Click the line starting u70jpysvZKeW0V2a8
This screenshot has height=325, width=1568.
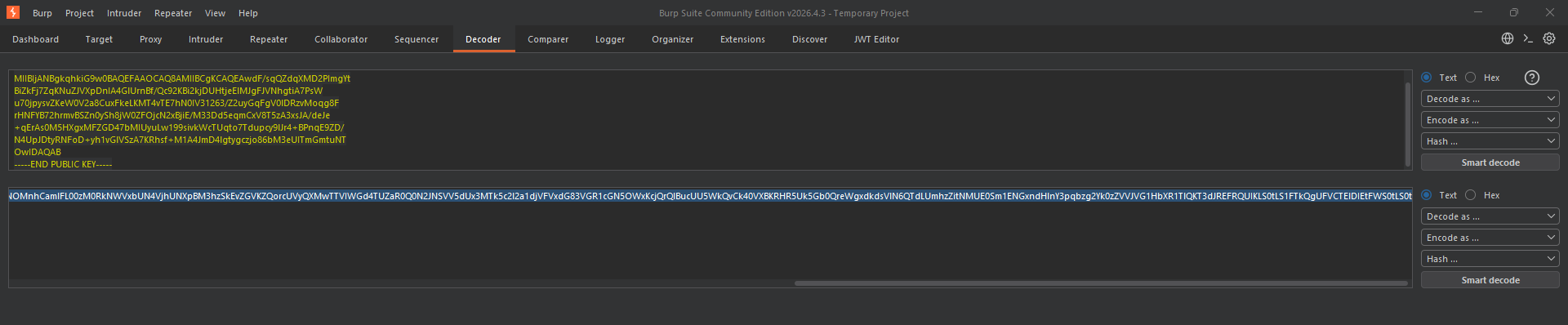point(176,103)
